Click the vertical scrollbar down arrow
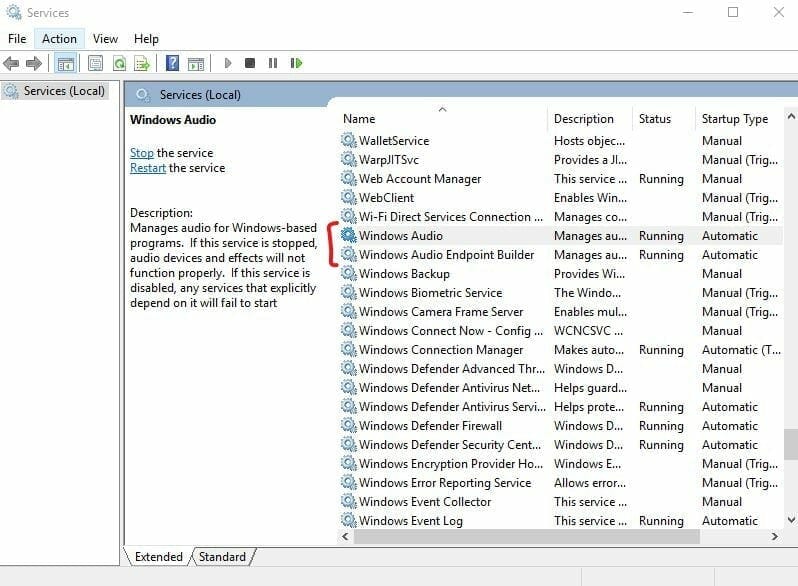Viewport: 798px width, 586px height. [790, 519]
